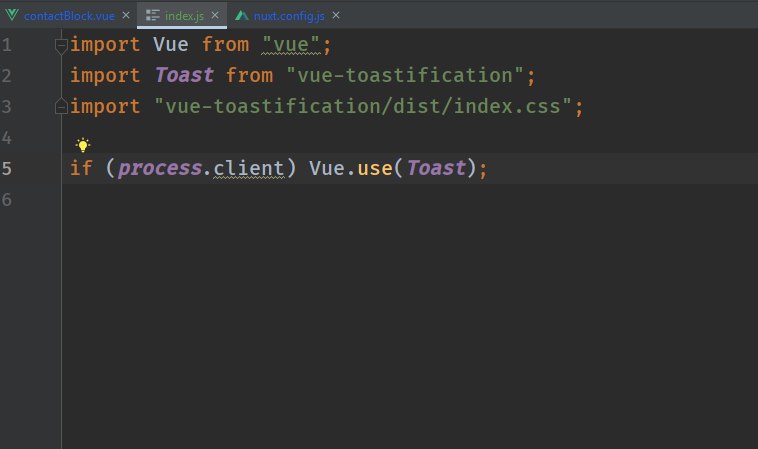
Task: Close the nuxt.config.js tab
Action: (x=336, y=15)
